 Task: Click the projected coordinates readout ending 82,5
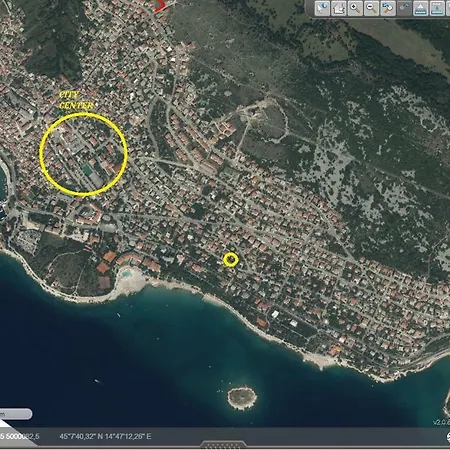(20, 436)
